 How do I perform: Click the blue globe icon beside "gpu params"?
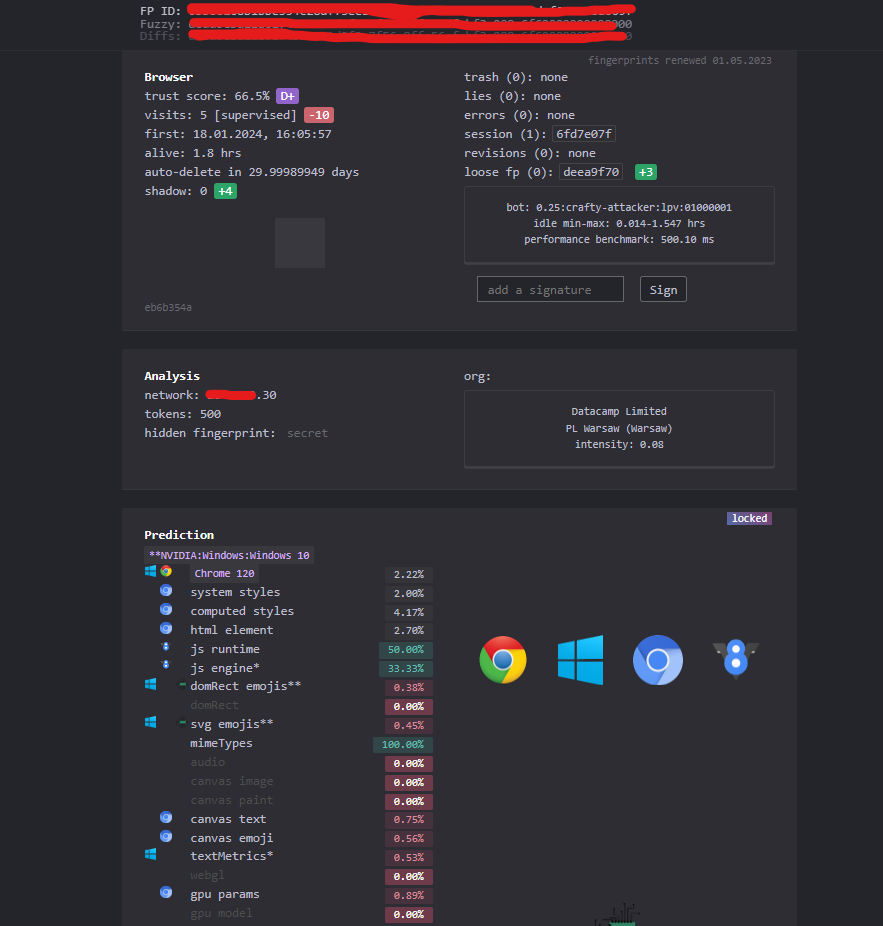coord(166,892)
